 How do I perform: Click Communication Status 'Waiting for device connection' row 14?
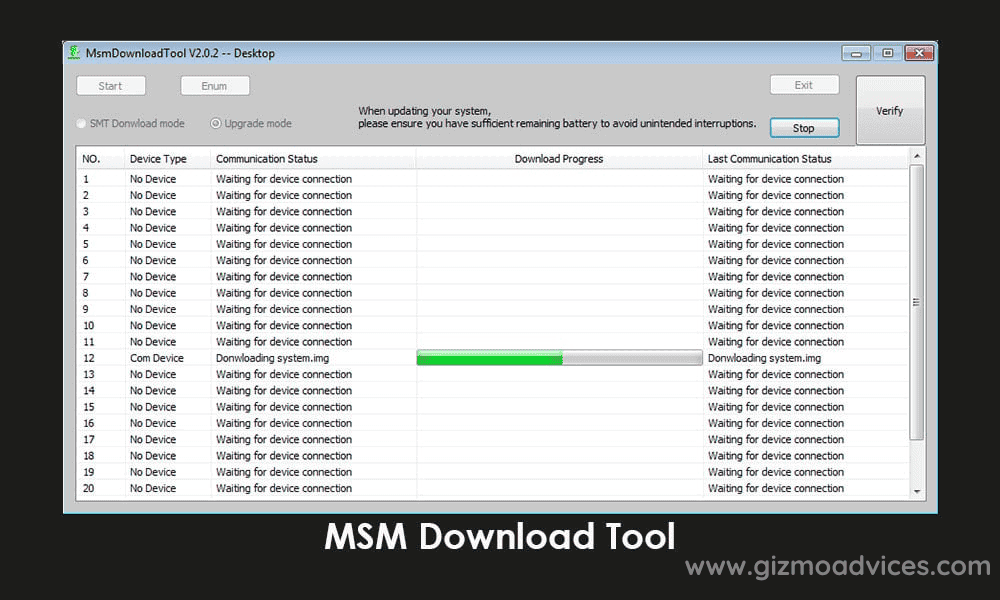pyautogui.click(x=284, y=391)
